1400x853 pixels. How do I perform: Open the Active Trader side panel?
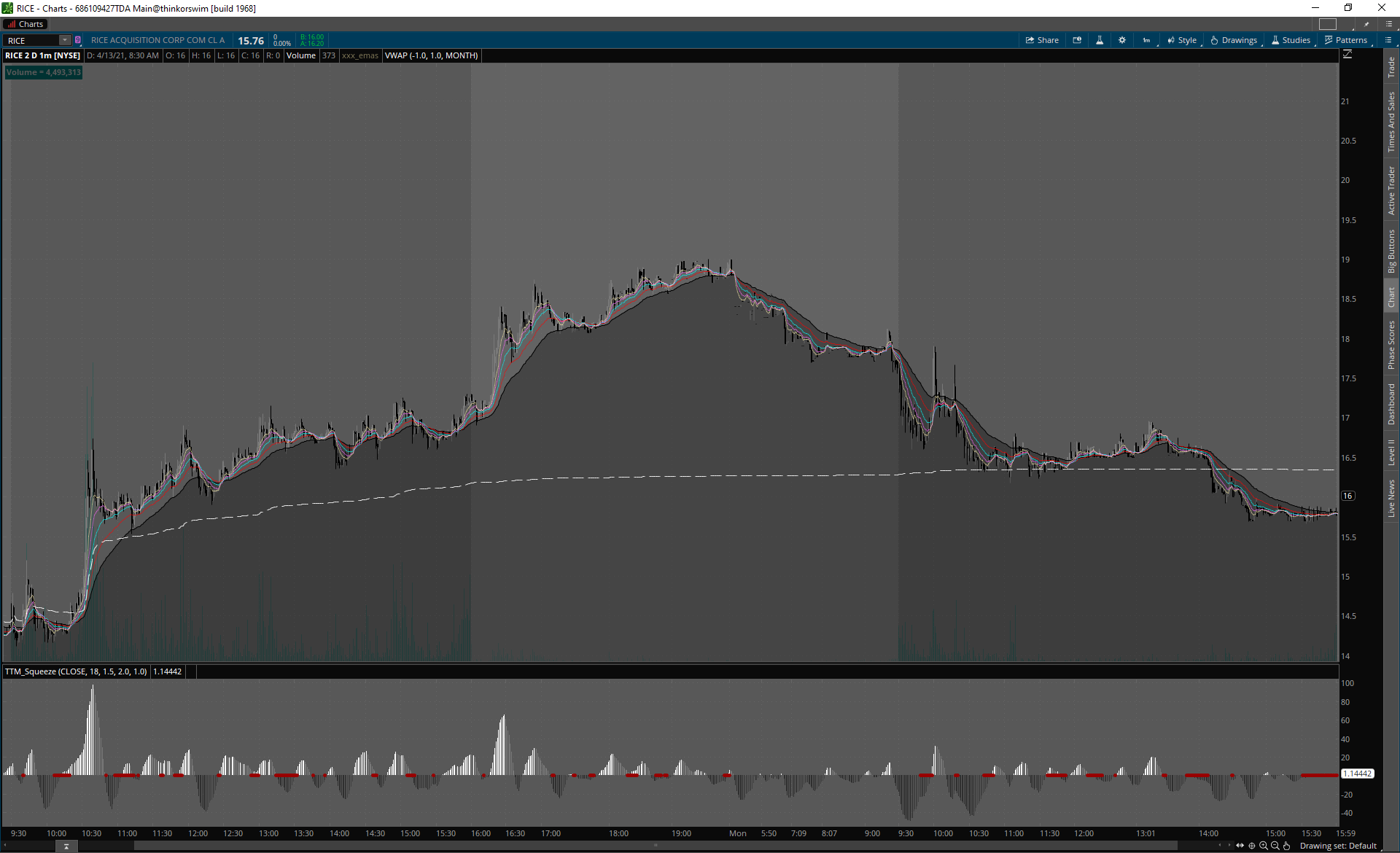(x=1391, y=190)
